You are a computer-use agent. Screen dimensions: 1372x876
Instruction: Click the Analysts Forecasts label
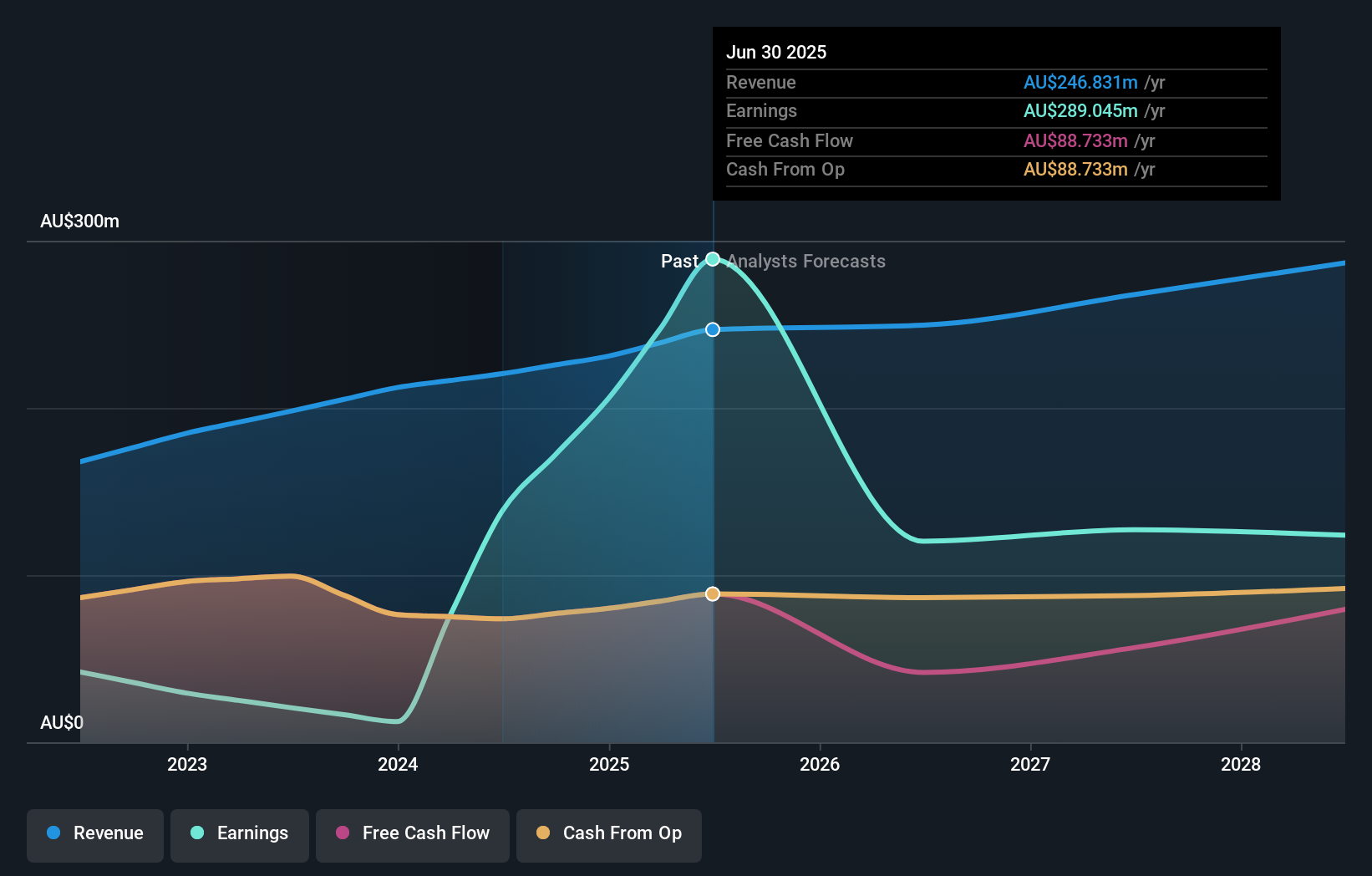click(806, 262)
